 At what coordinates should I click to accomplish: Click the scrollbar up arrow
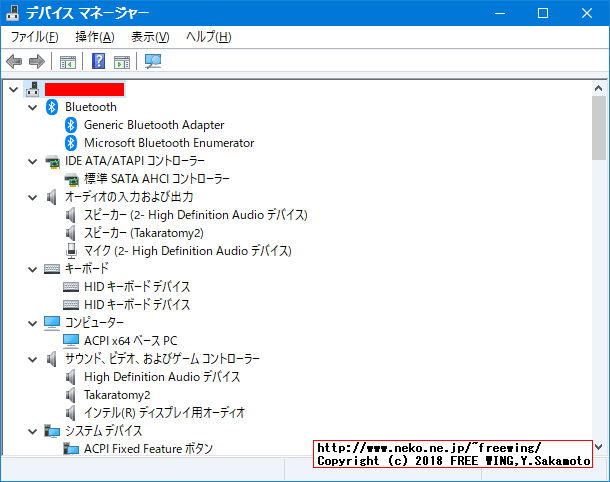point(599,88)
